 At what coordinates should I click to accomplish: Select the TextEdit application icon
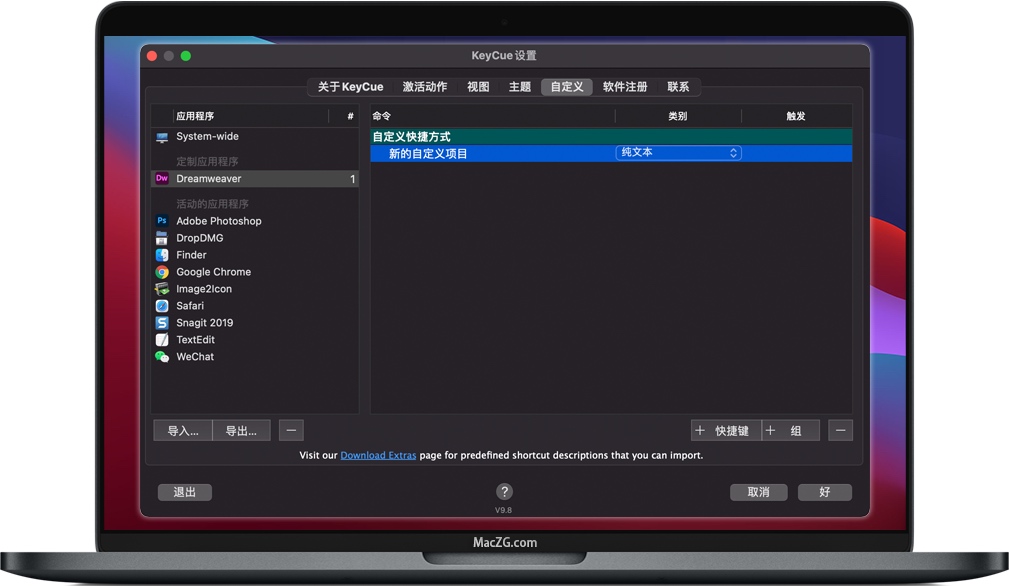[162, 340]
